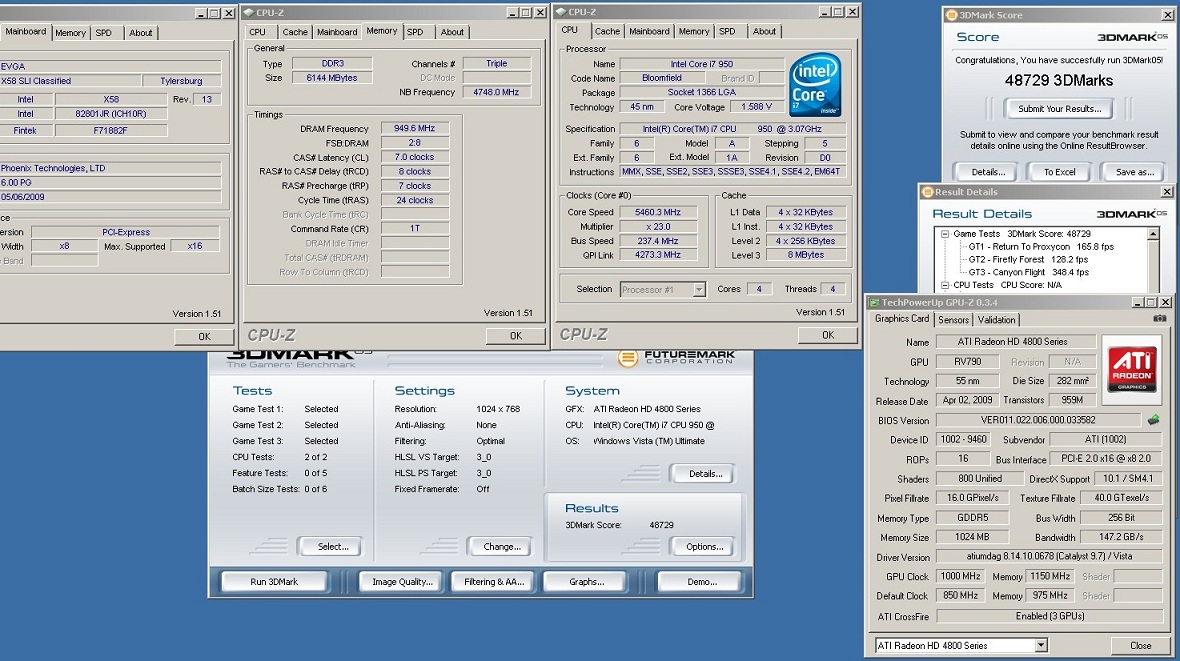This screenshot has width=1180, height=661.
Task: Click the Enabled (3 GPUs) CrossFire field
Action: [1049, 616]
